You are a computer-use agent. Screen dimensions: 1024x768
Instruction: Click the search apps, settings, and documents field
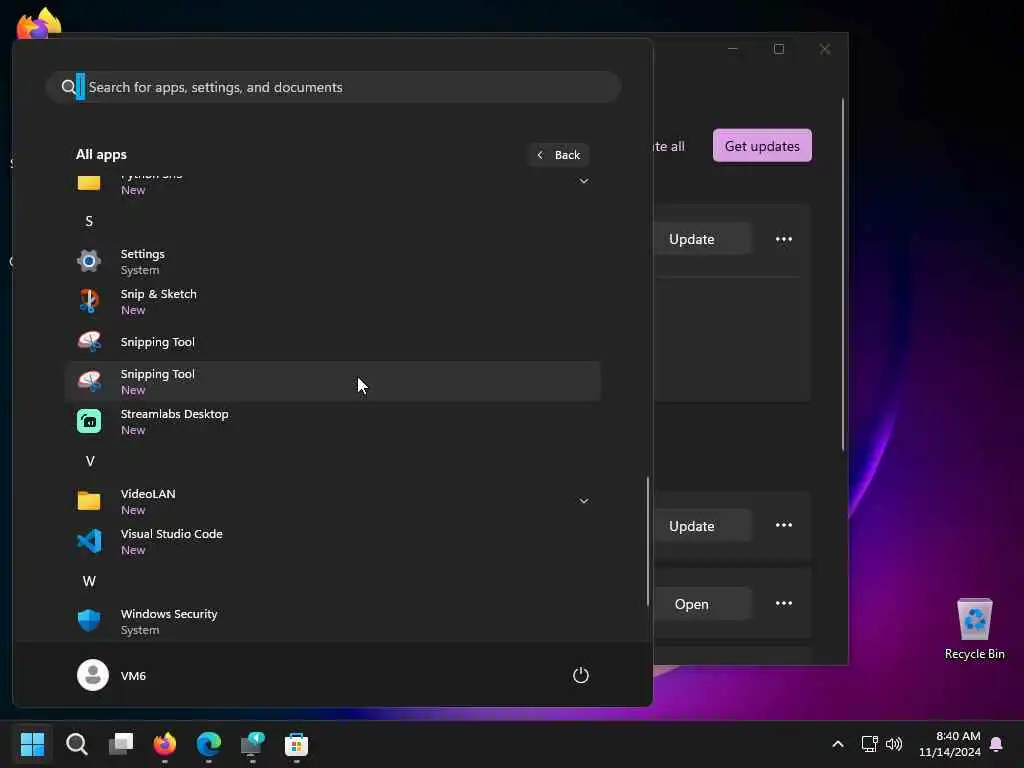point(333,87)
